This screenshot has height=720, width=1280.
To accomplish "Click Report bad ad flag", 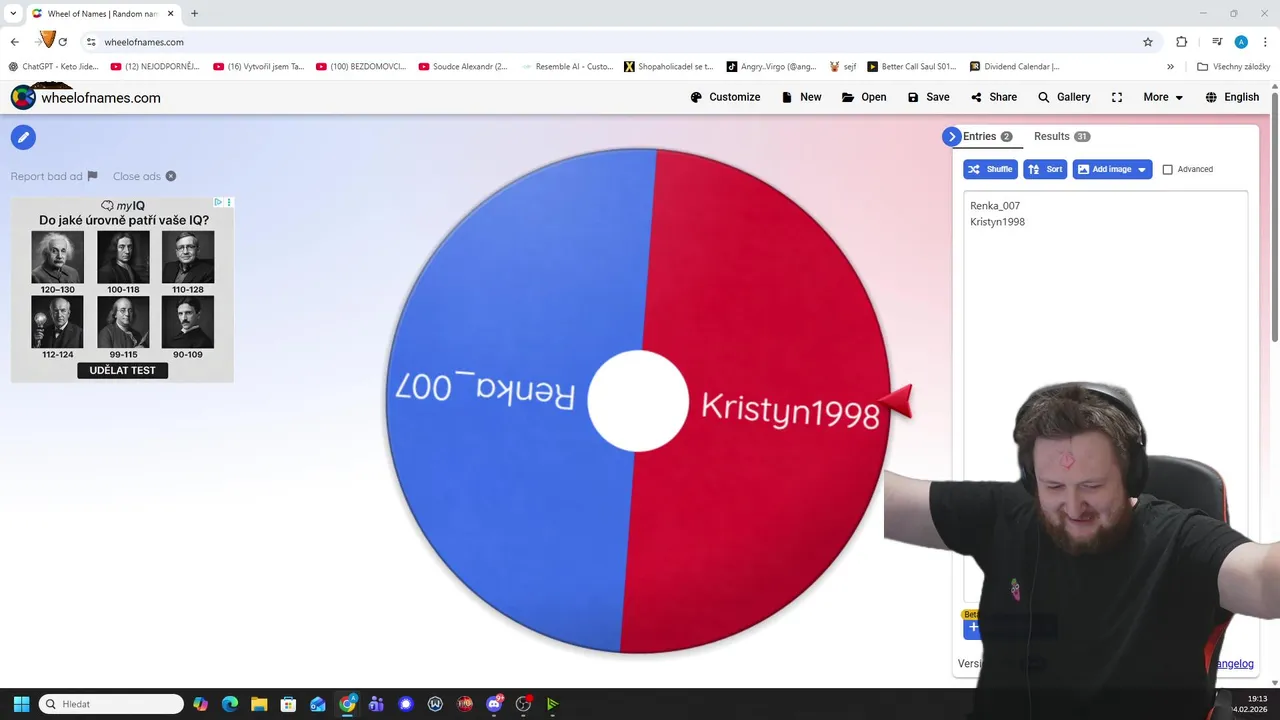I will (54, 176).
